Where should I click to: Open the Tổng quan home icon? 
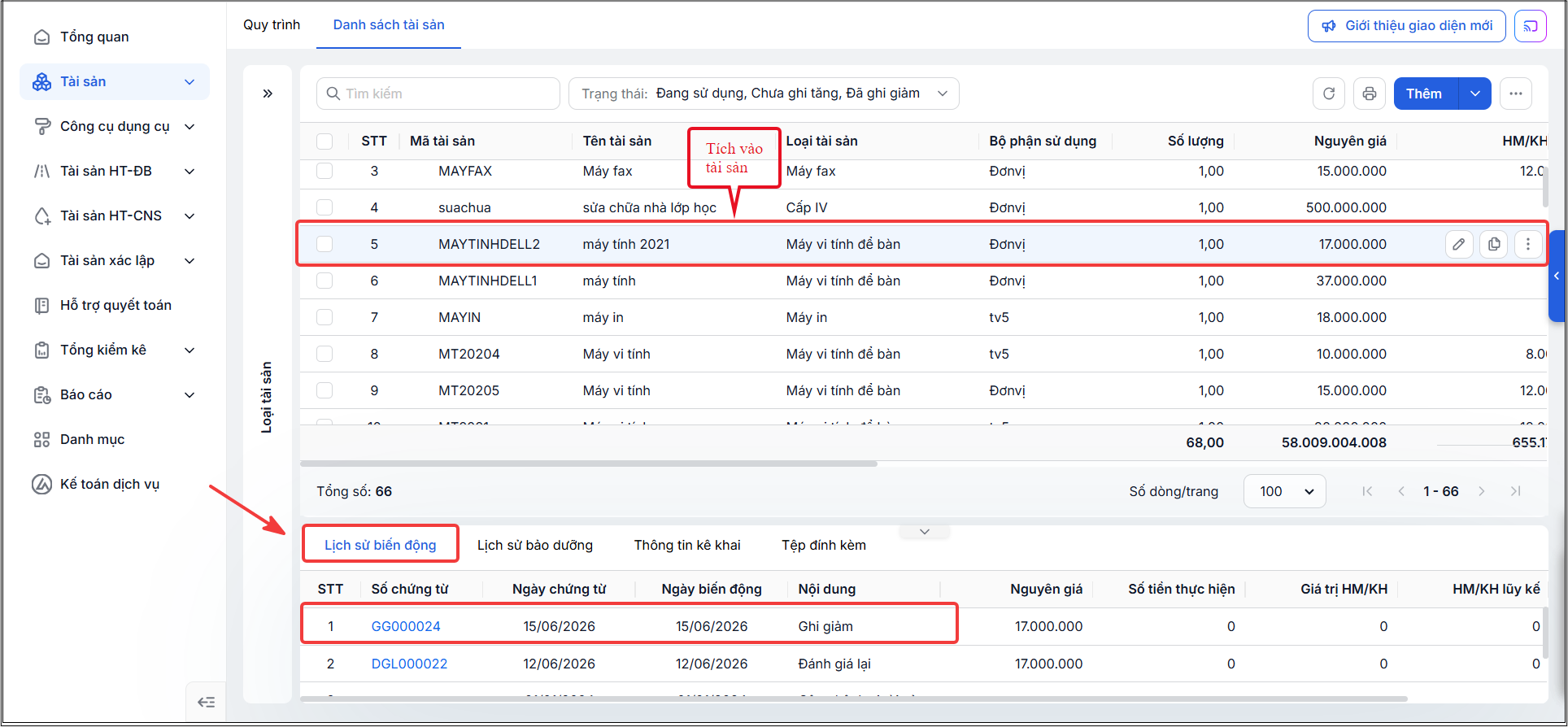pos(41,37)
